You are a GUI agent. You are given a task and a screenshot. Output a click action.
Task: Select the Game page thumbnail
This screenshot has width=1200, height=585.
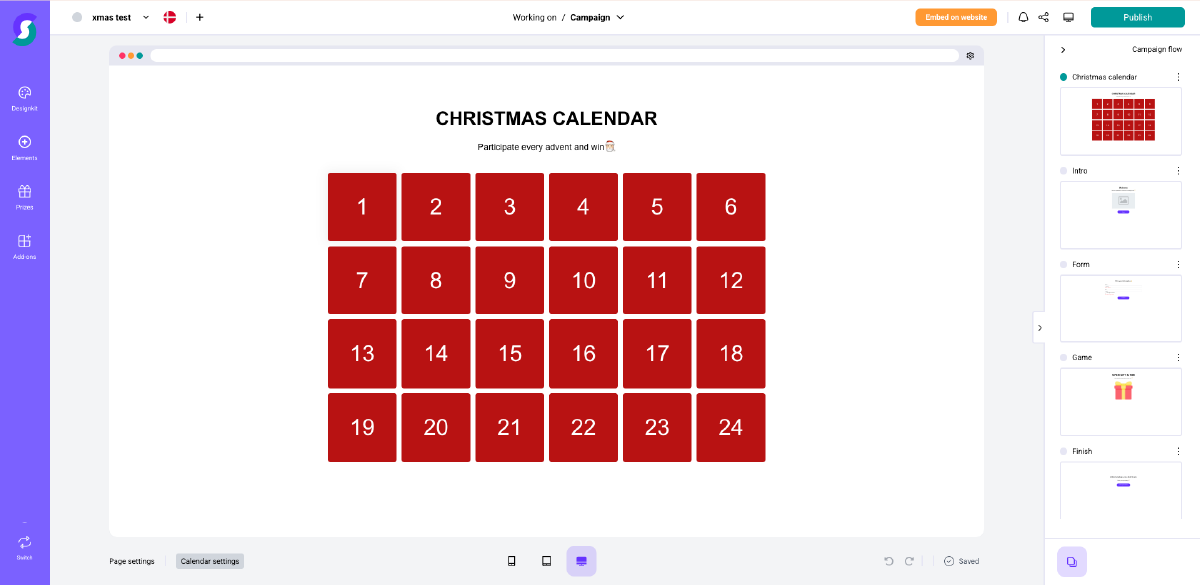click(x=1121, y=401)
